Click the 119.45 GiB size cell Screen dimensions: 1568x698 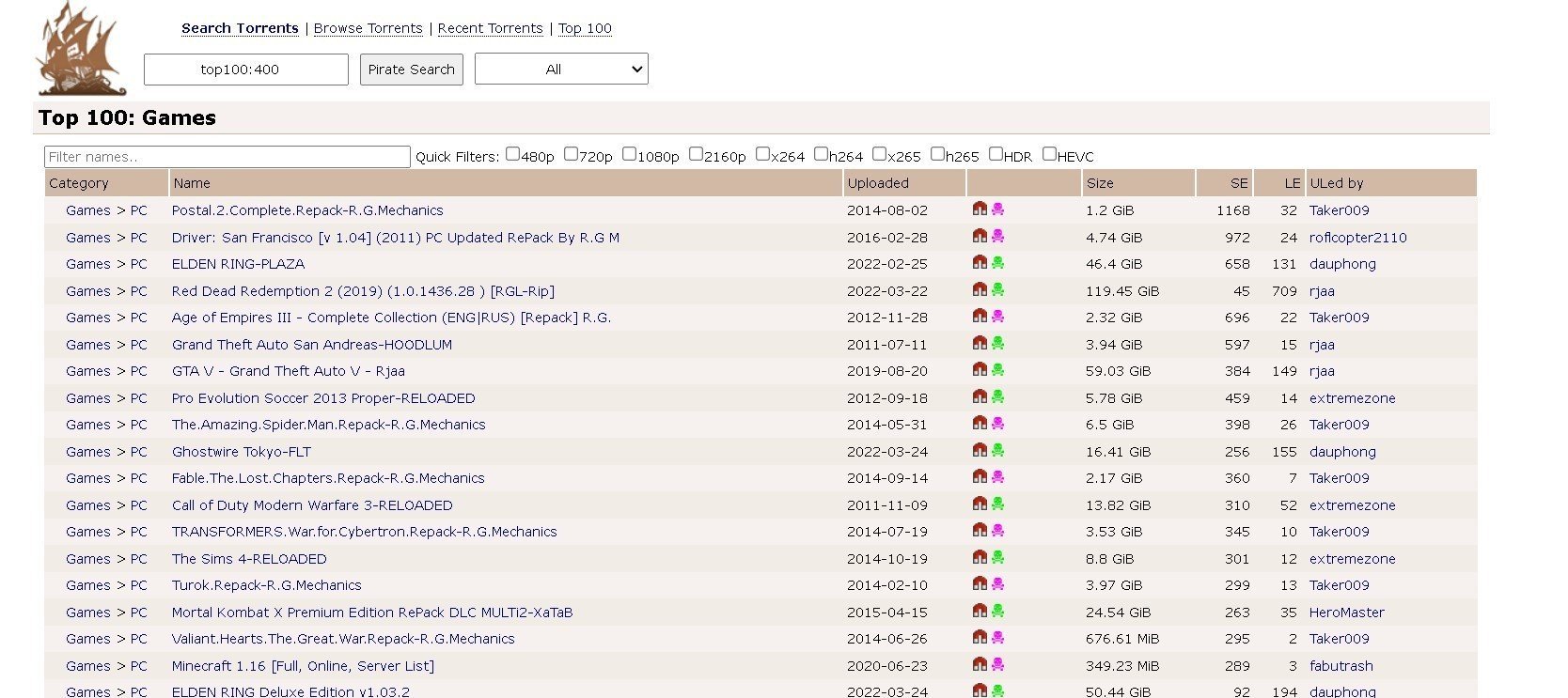coord(1122,291)
